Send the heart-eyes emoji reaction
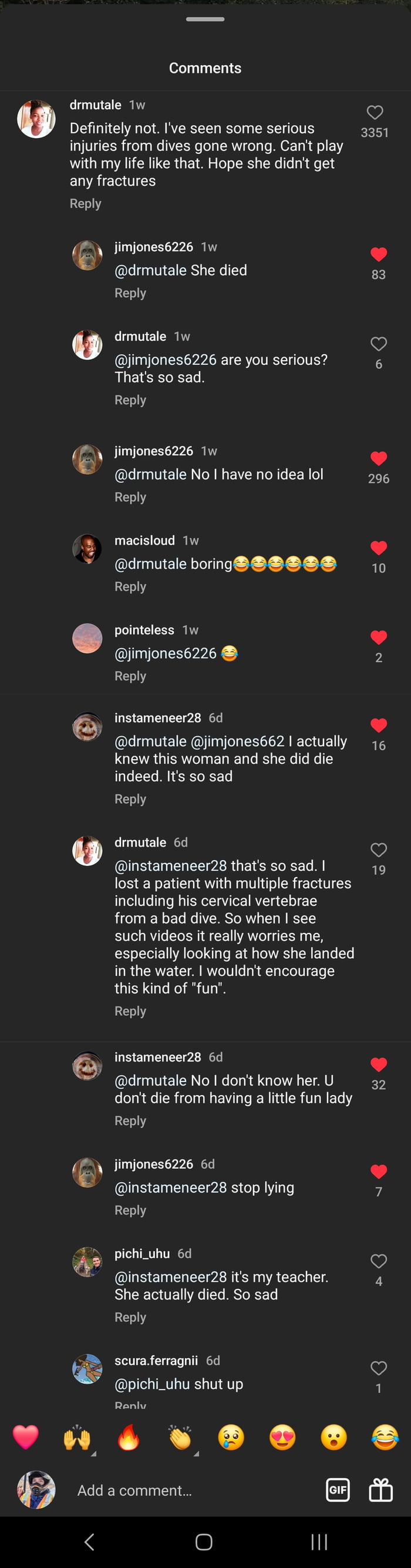 coord(282,1437)
